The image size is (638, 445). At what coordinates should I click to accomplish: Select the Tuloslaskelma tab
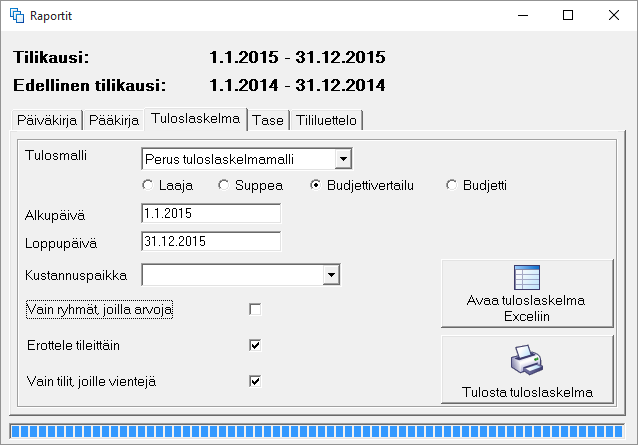pyautogui.click(x=196, y=119)
